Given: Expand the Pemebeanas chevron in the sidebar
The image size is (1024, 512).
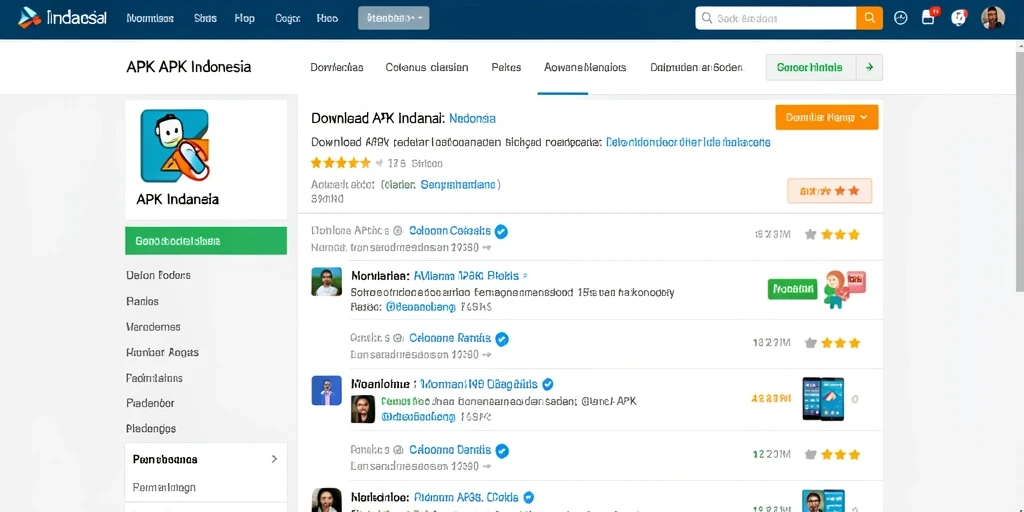Looking at the screenshot, I should coord(274,459).
